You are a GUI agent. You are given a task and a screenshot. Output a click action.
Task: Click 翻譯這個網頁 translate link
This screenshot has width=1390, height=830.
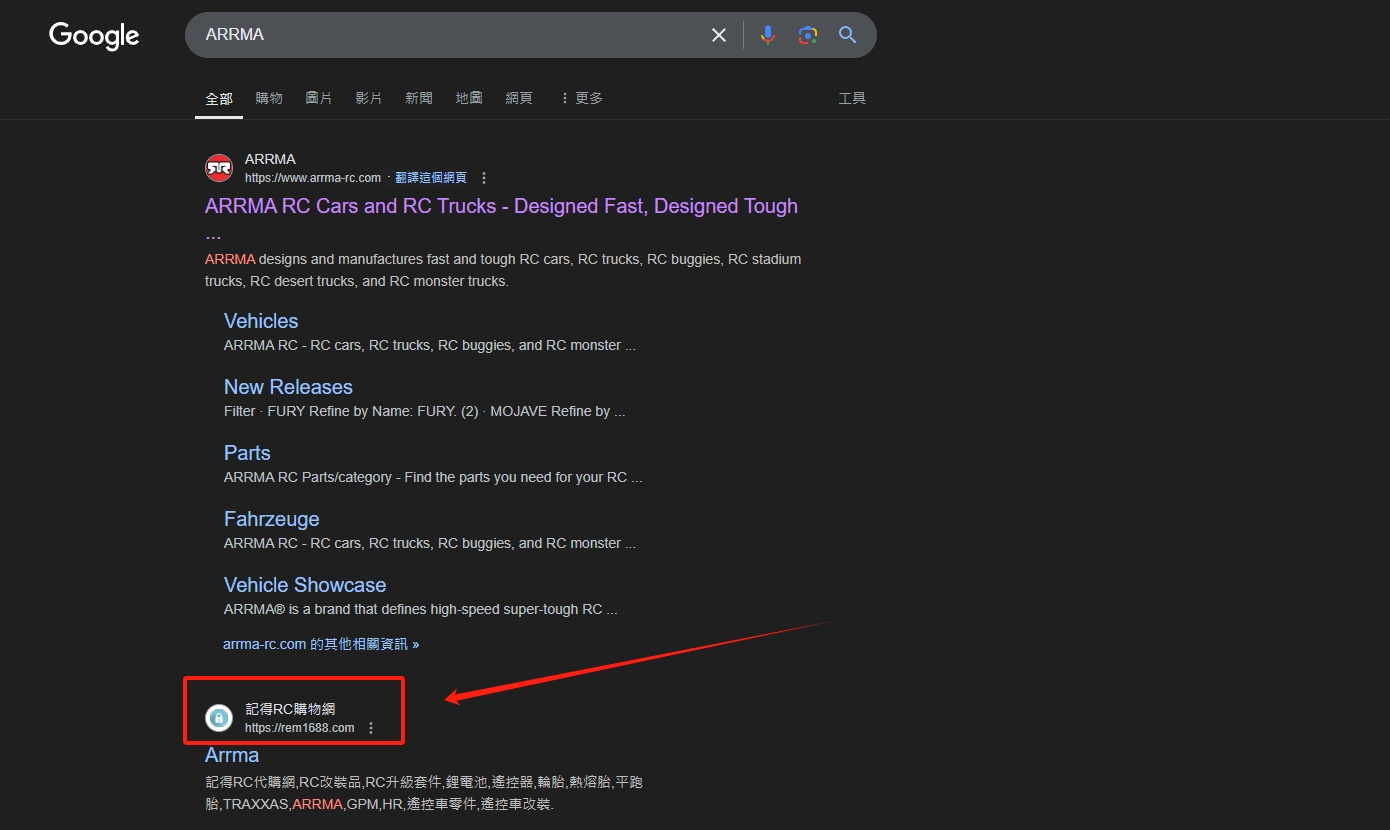pyautogui.click(x=431, y=178)
